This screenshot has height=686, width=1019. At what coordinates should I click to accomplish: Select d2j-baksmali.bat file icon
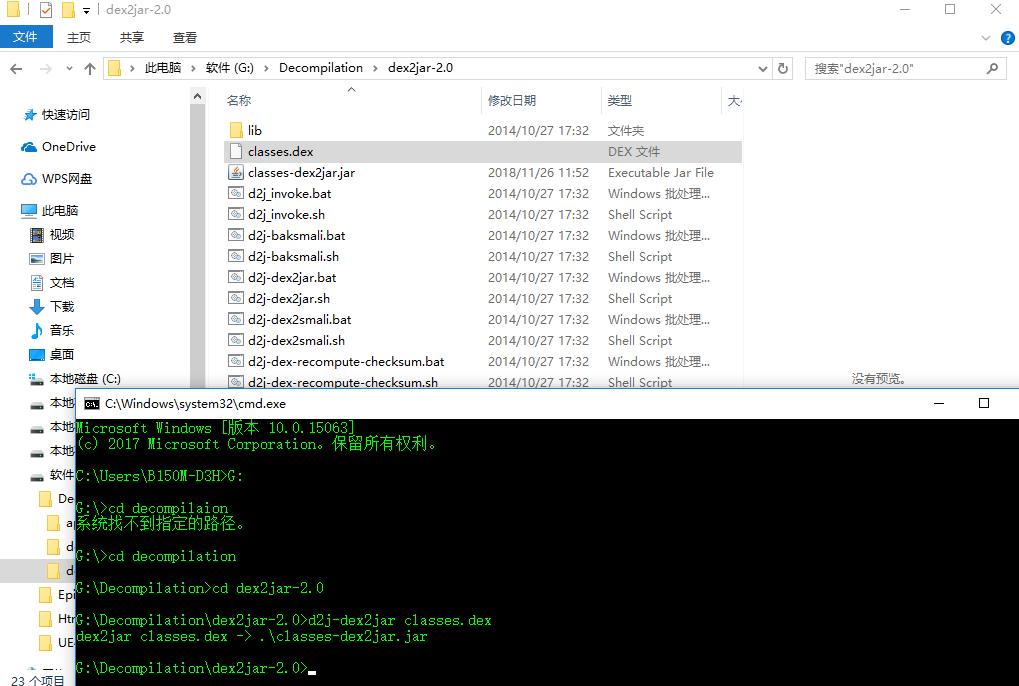click(236, 235)
